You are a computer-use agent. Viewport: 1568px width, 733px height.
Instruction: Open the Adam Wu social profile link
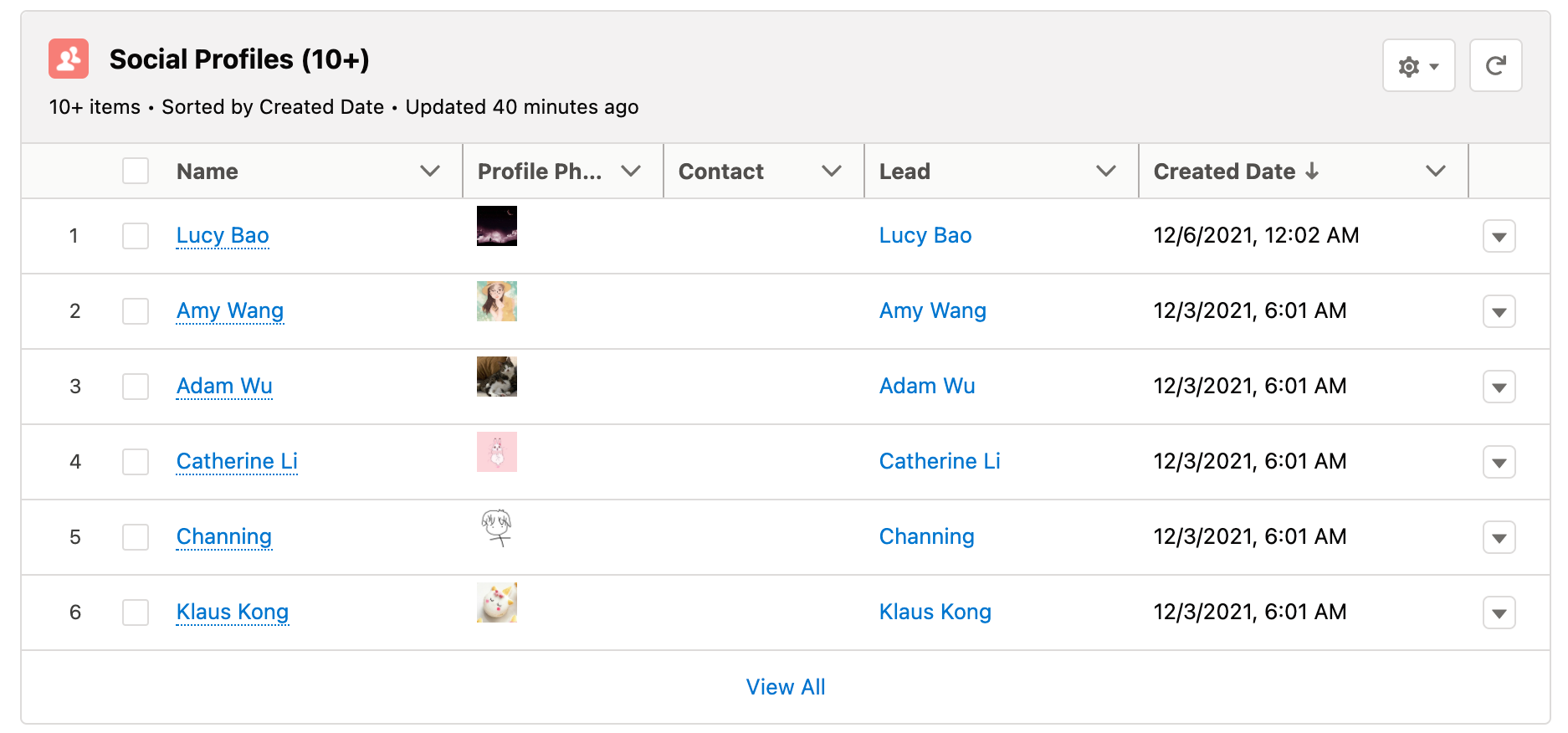click(224, 386)
